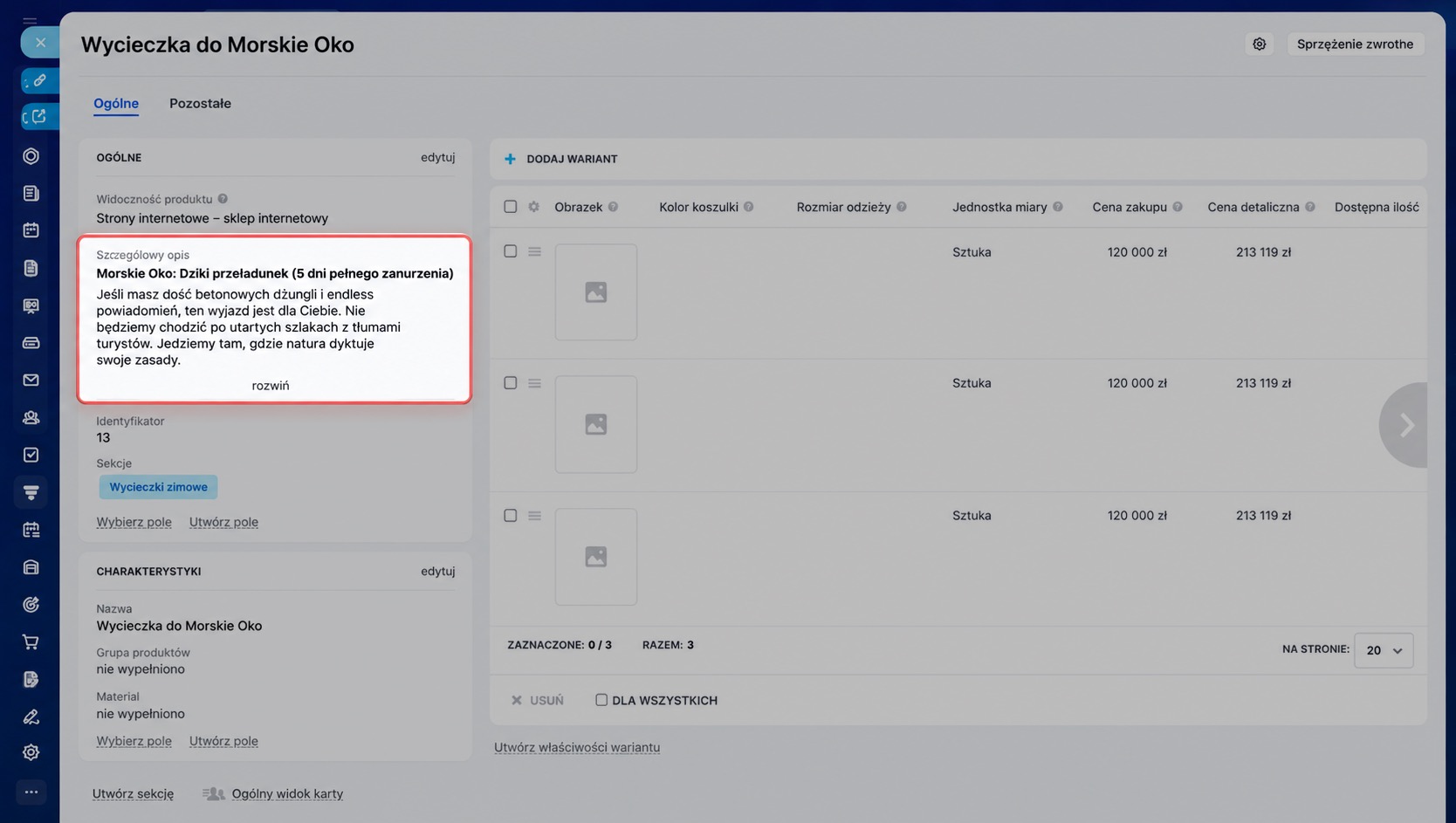Open the hexagon icon in the left sidebar

point(31,156)
